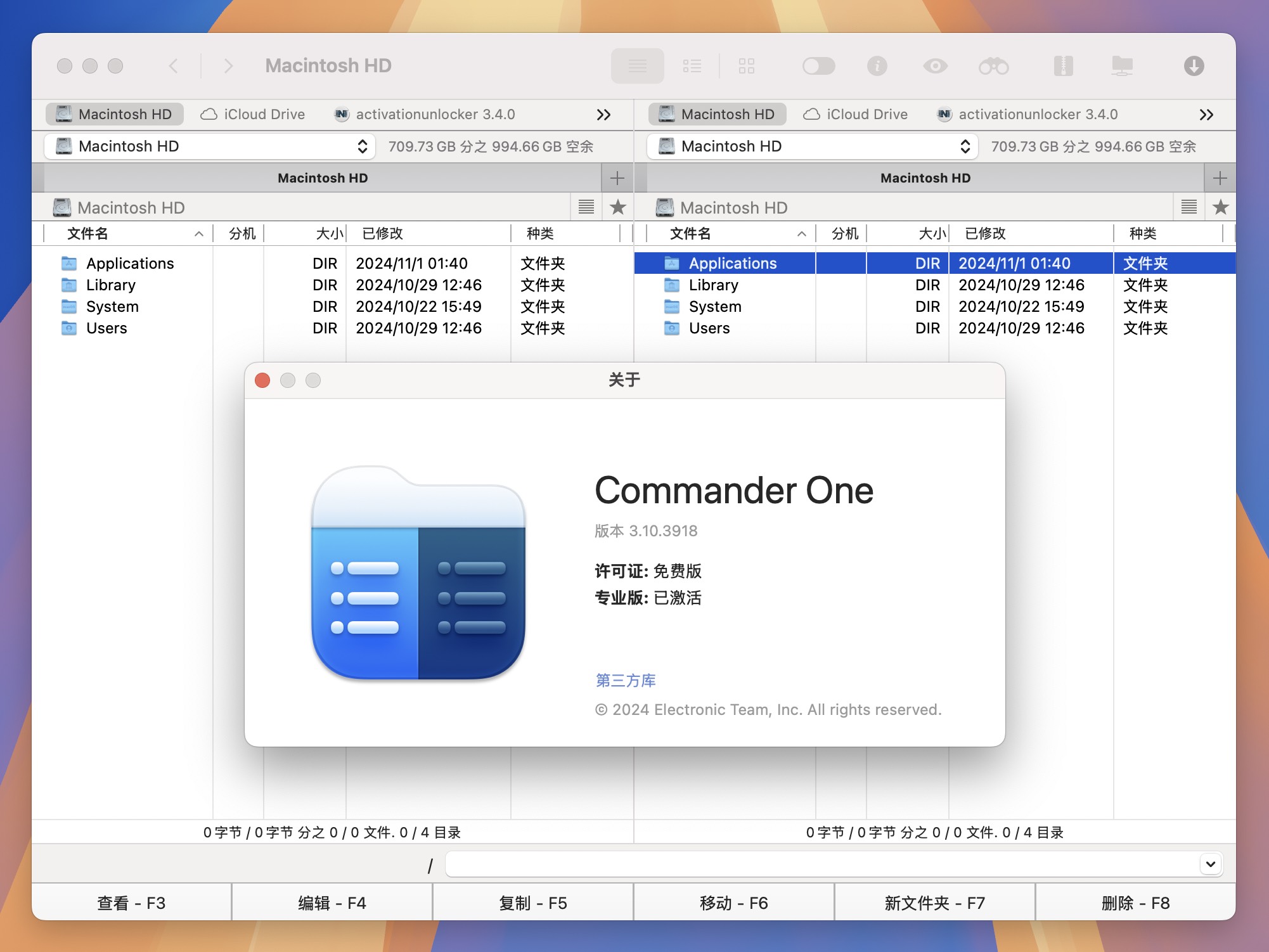Select Applications folder in left panel
1269x952 pixels.
(x=332, y=263)
